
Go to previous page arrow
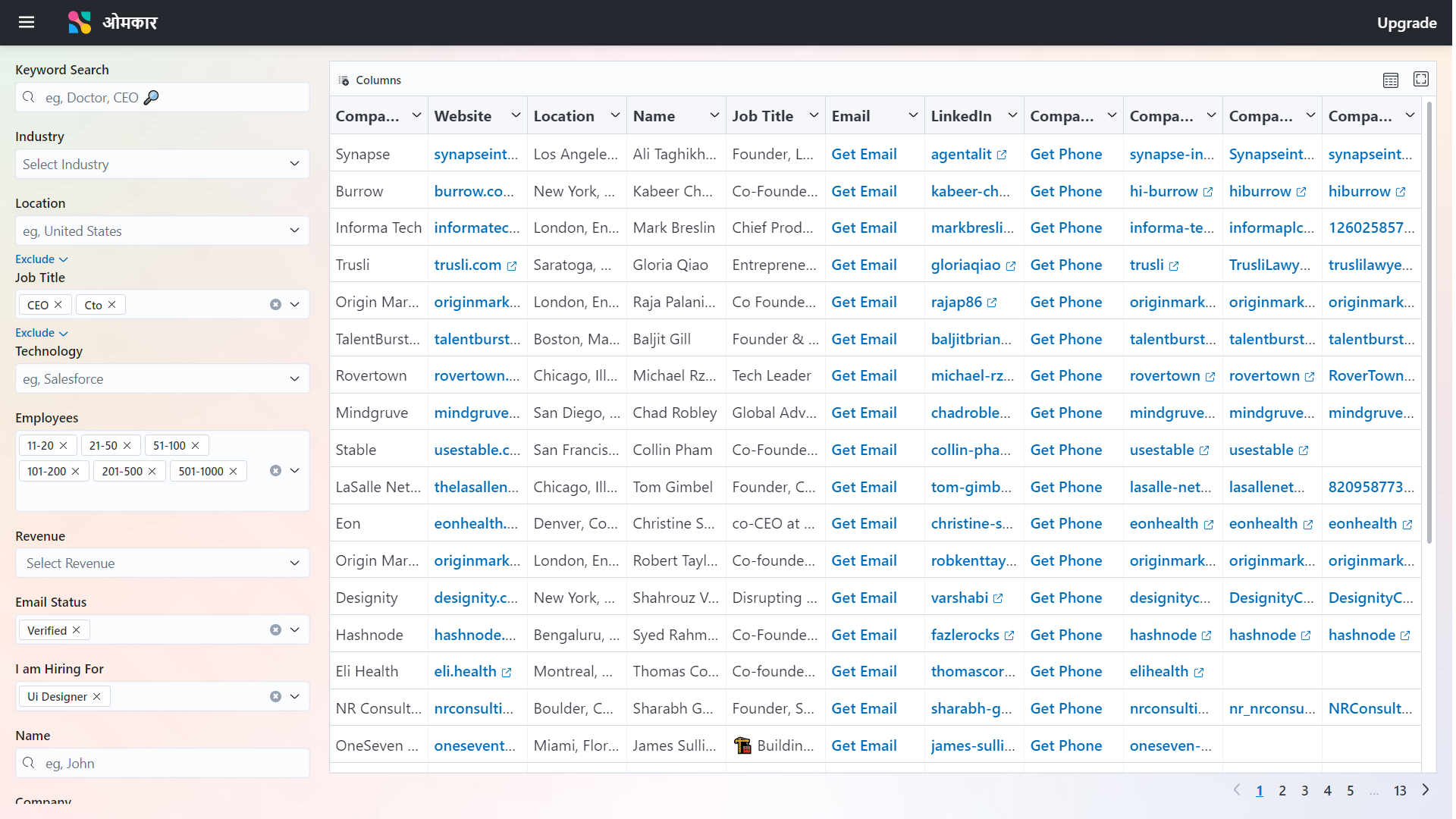(x=1236, y=790)
